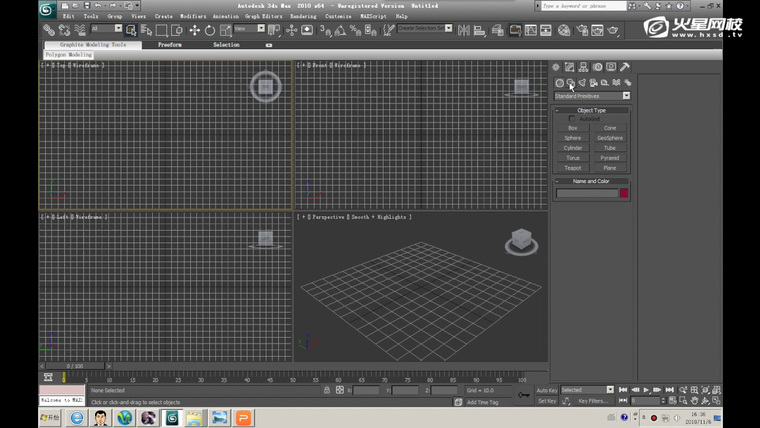Open the Utilities hammer panel

(625, 67)
